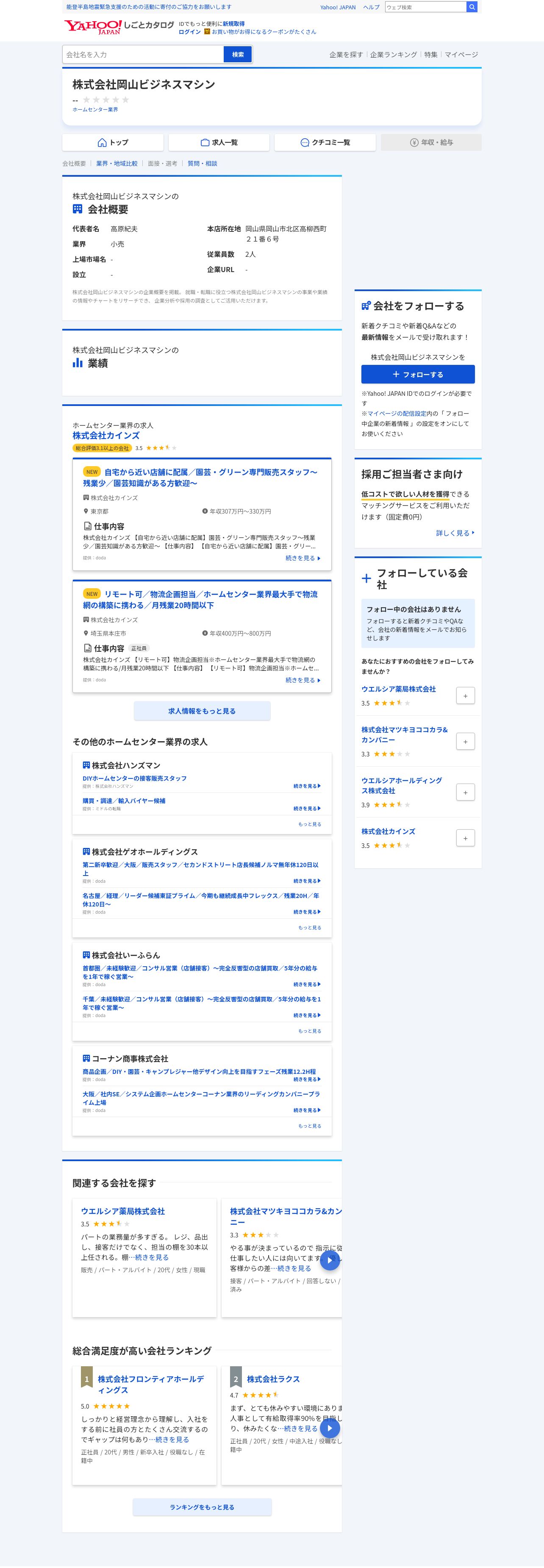Open the 企業を探す menu item
The height and width of the screenshot is (1568, 544).
coord(346,55)
